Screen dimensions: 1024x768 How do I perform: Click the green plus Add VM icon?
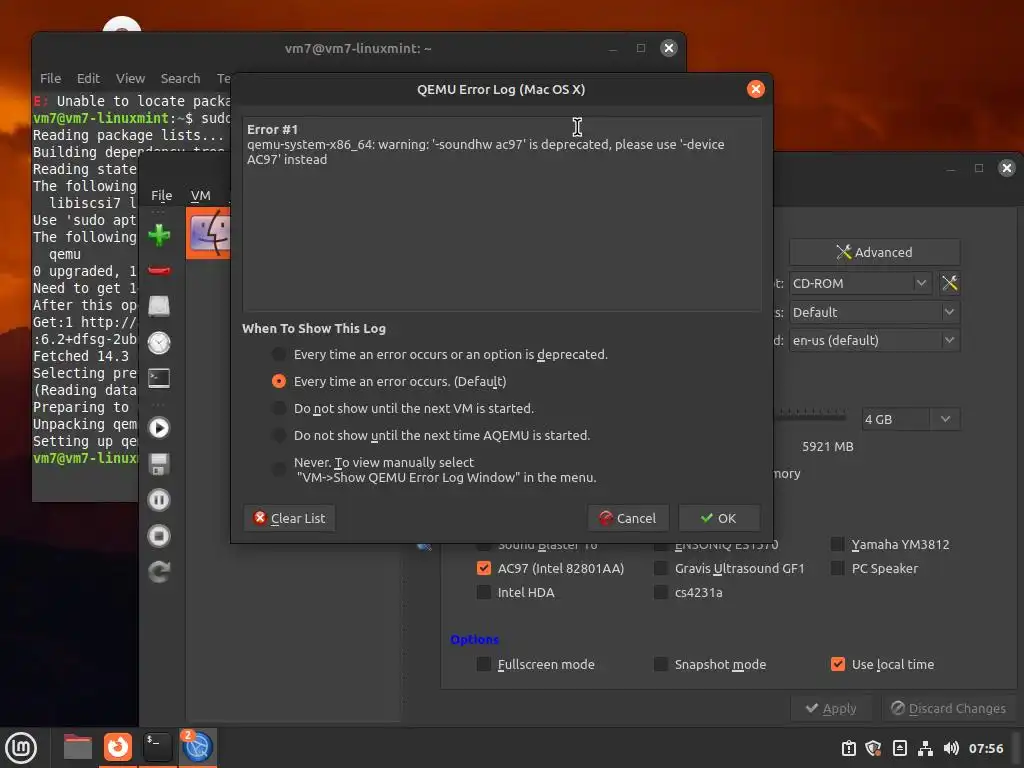pos(159,235)
